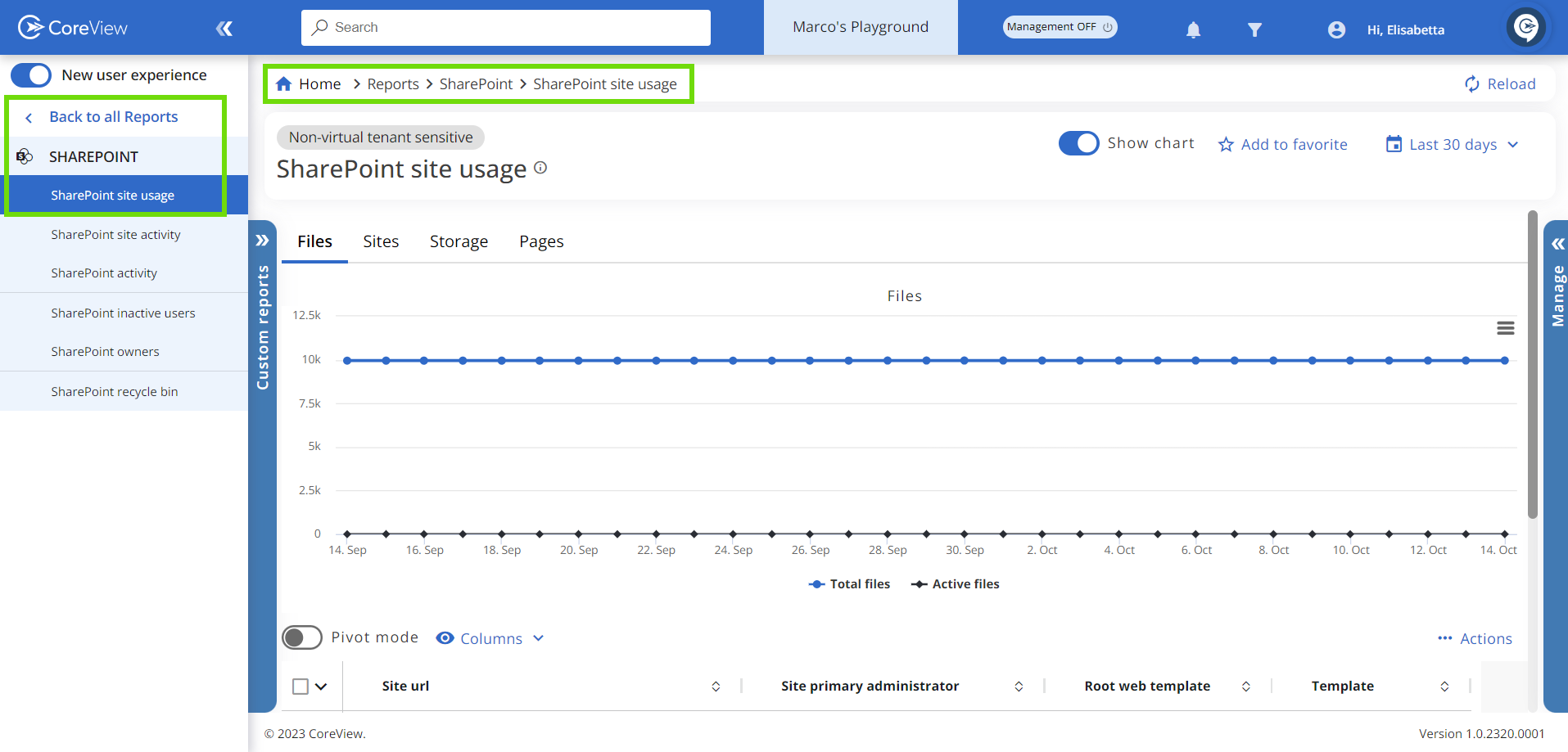Click the CoreView logo

[72, 28]
